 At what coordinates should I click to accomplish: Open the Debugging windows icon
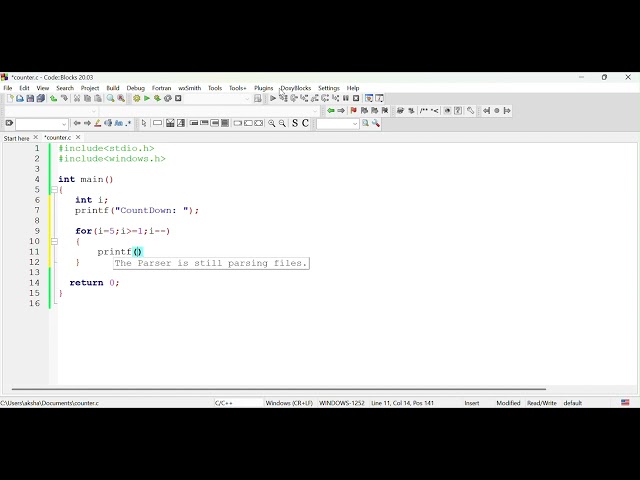point(369,98)
